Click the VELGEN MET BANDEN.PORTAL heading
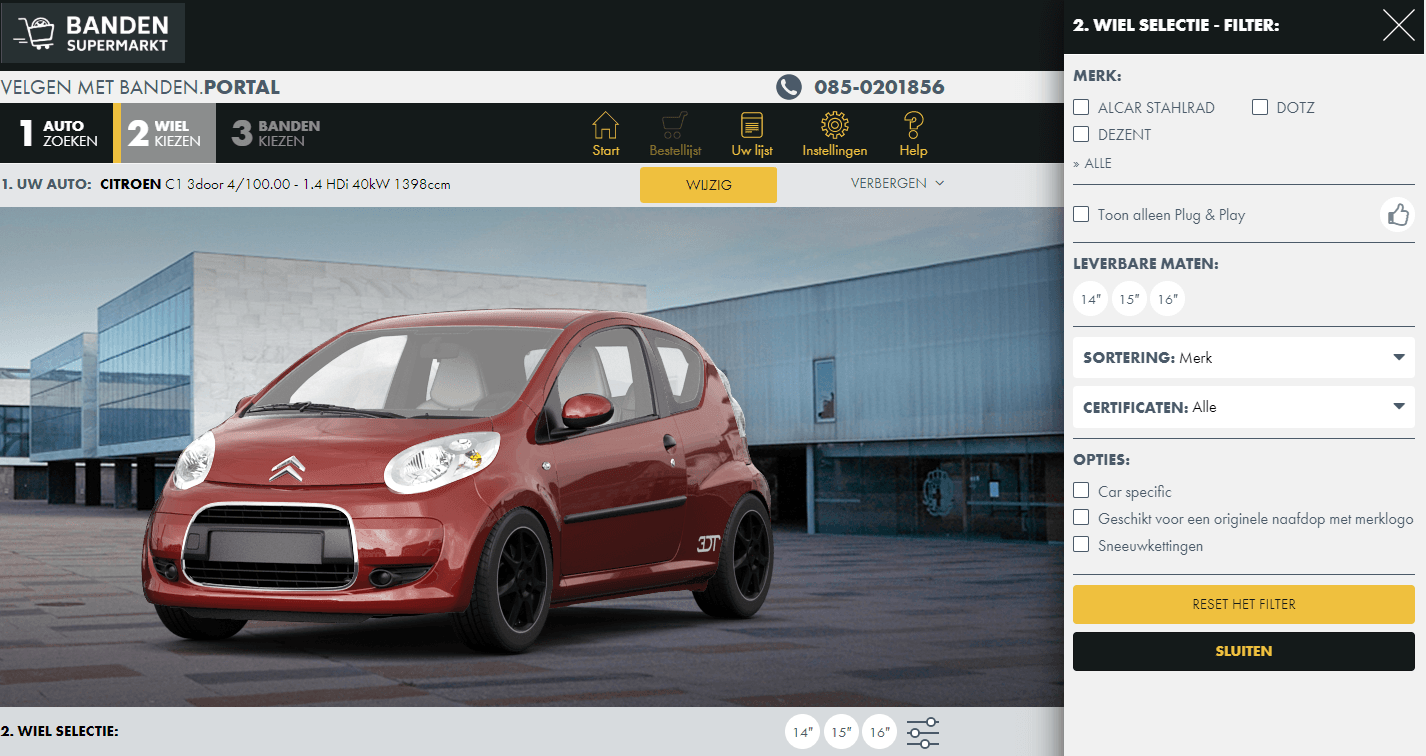The width and height of the screenshot is (1426, 756). (x=140, y=88)
